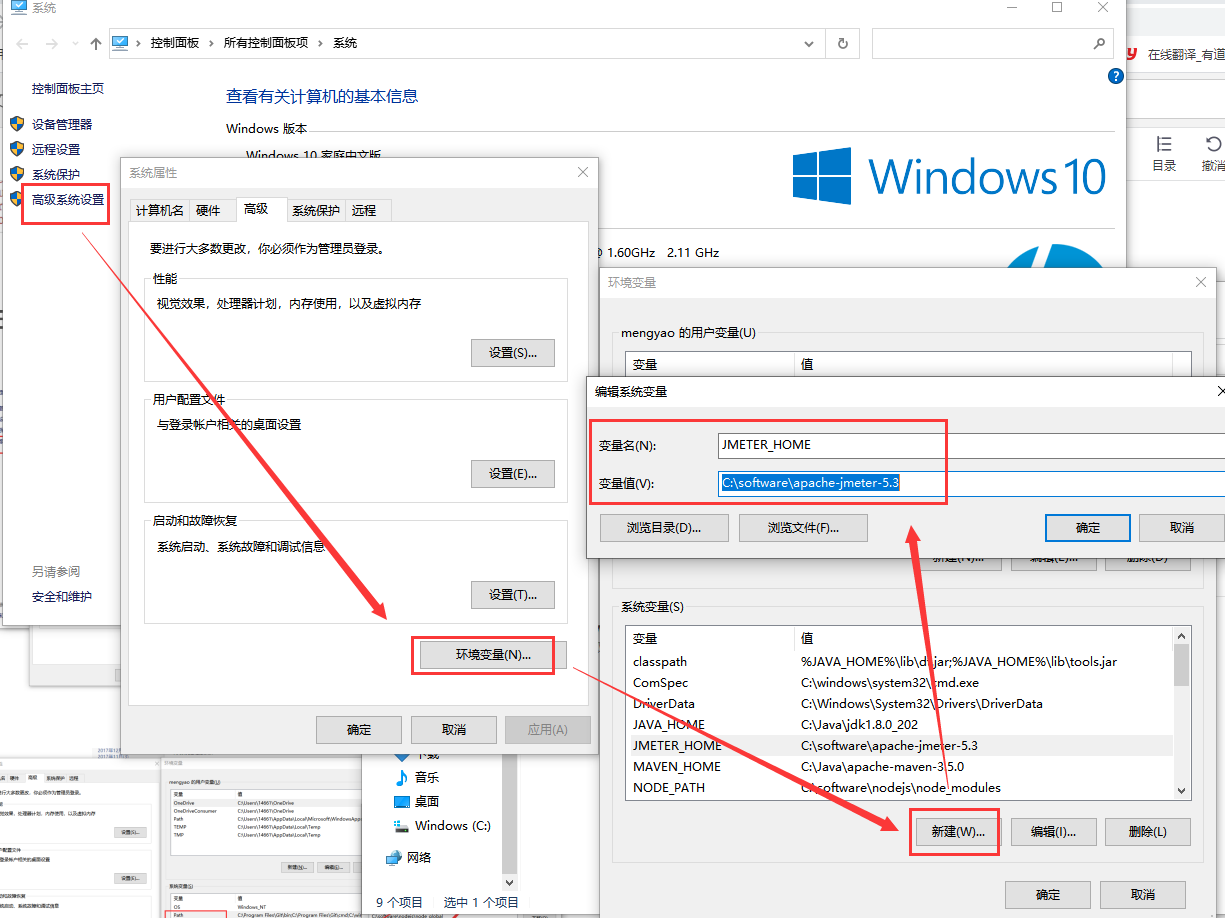Open 环境变量(N) button
The image size is (1225, 918).
pyautogui.click(x=494, y=655)
